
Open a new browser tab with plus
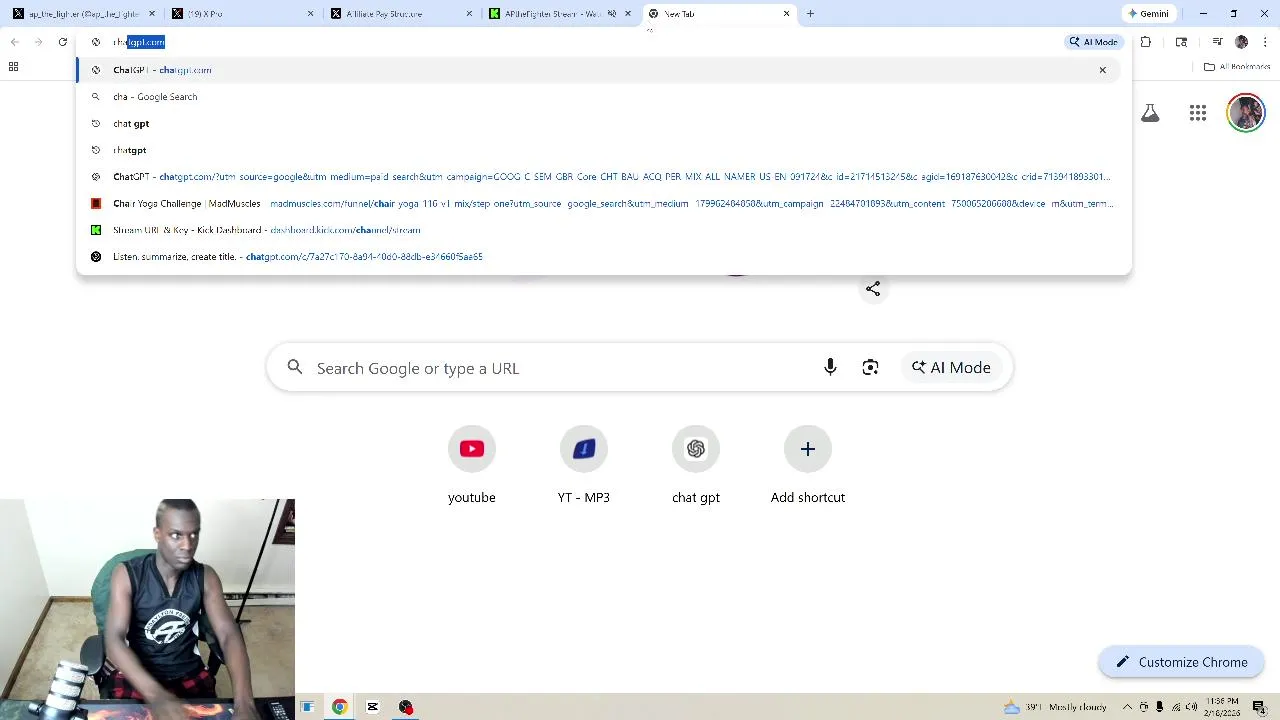click(x=810, y=14)
